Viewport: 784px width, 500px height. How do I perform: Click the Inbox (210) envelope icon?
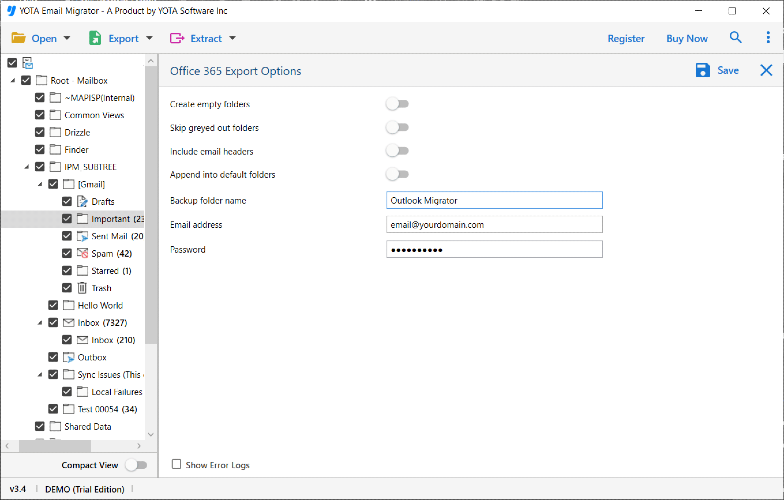(82, 340)
